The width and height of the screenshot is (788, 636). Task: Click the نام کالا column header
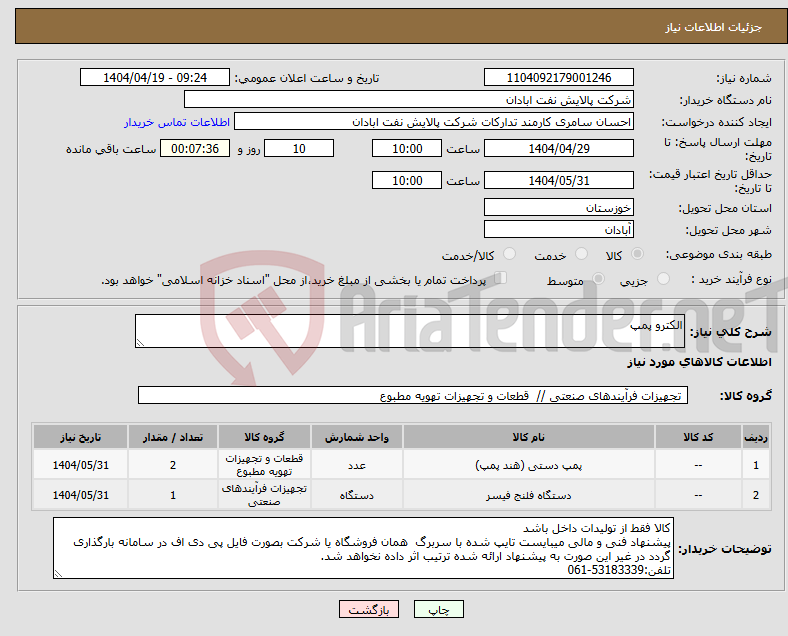tap(529, 437)
